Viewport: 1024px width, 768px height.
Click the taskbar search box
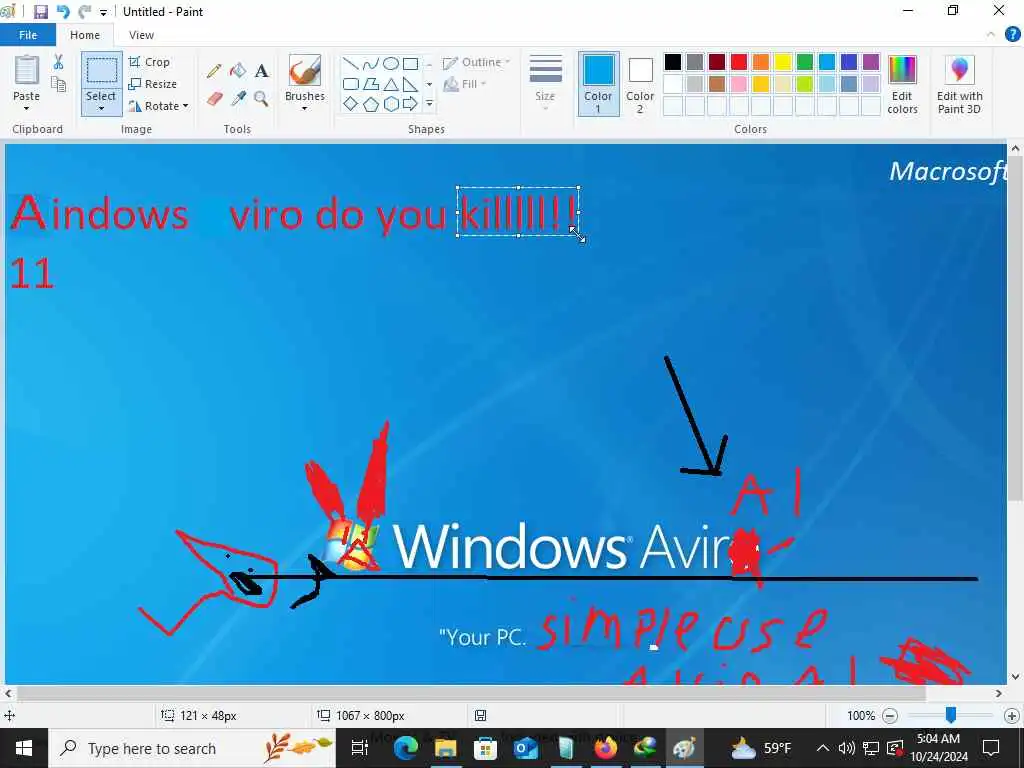192,748
